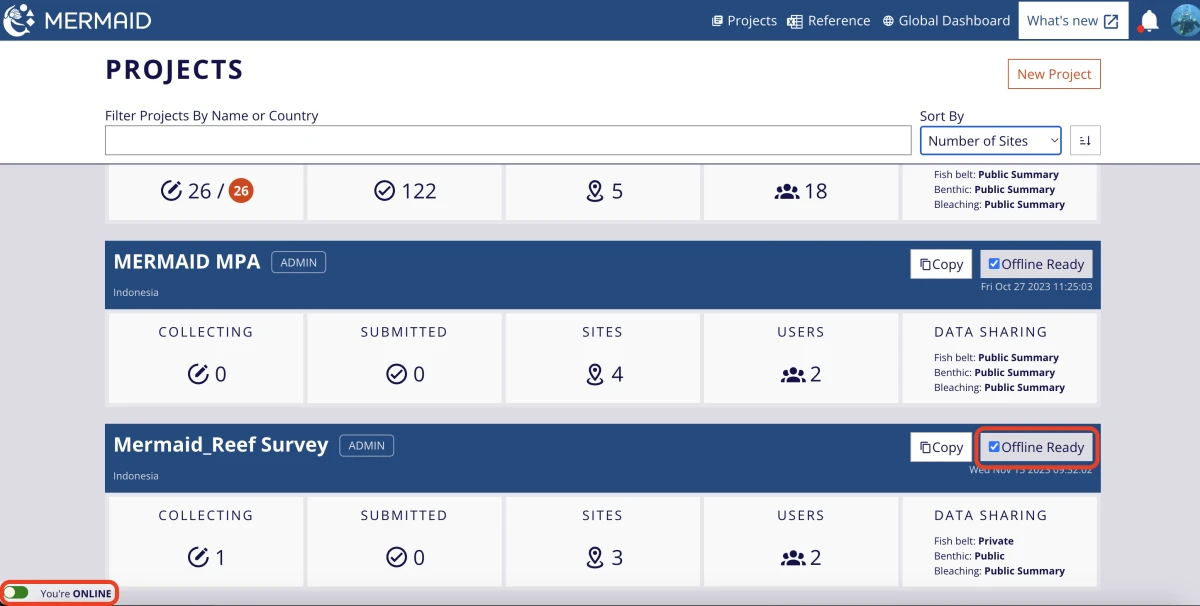Expand the Sort By dropdown
The height and width of the screenshot is (606, 1200).
click(991, 141)
